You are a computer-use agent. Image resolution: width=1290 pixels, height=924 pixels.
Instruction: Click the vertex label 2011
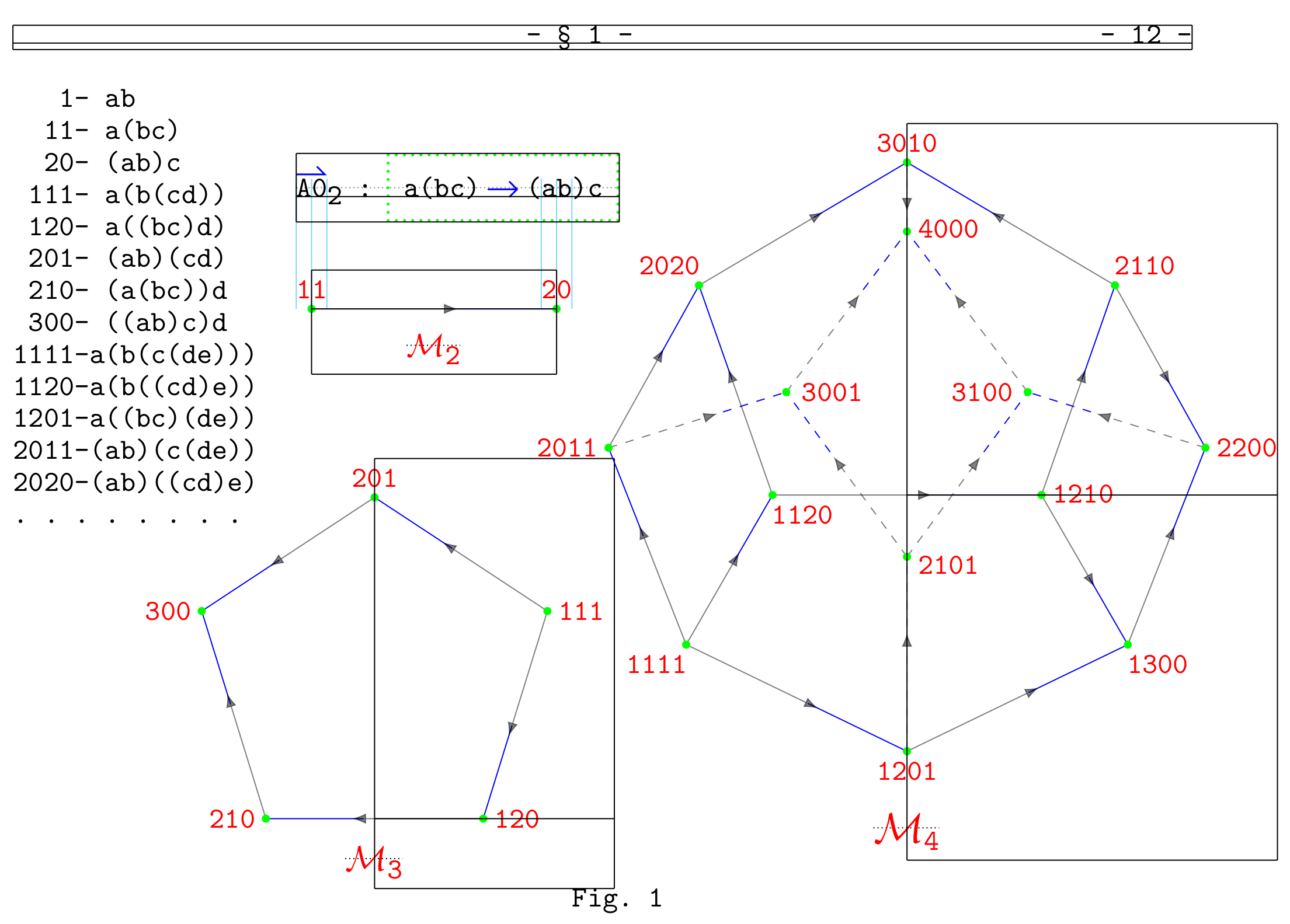click(566, 448)
